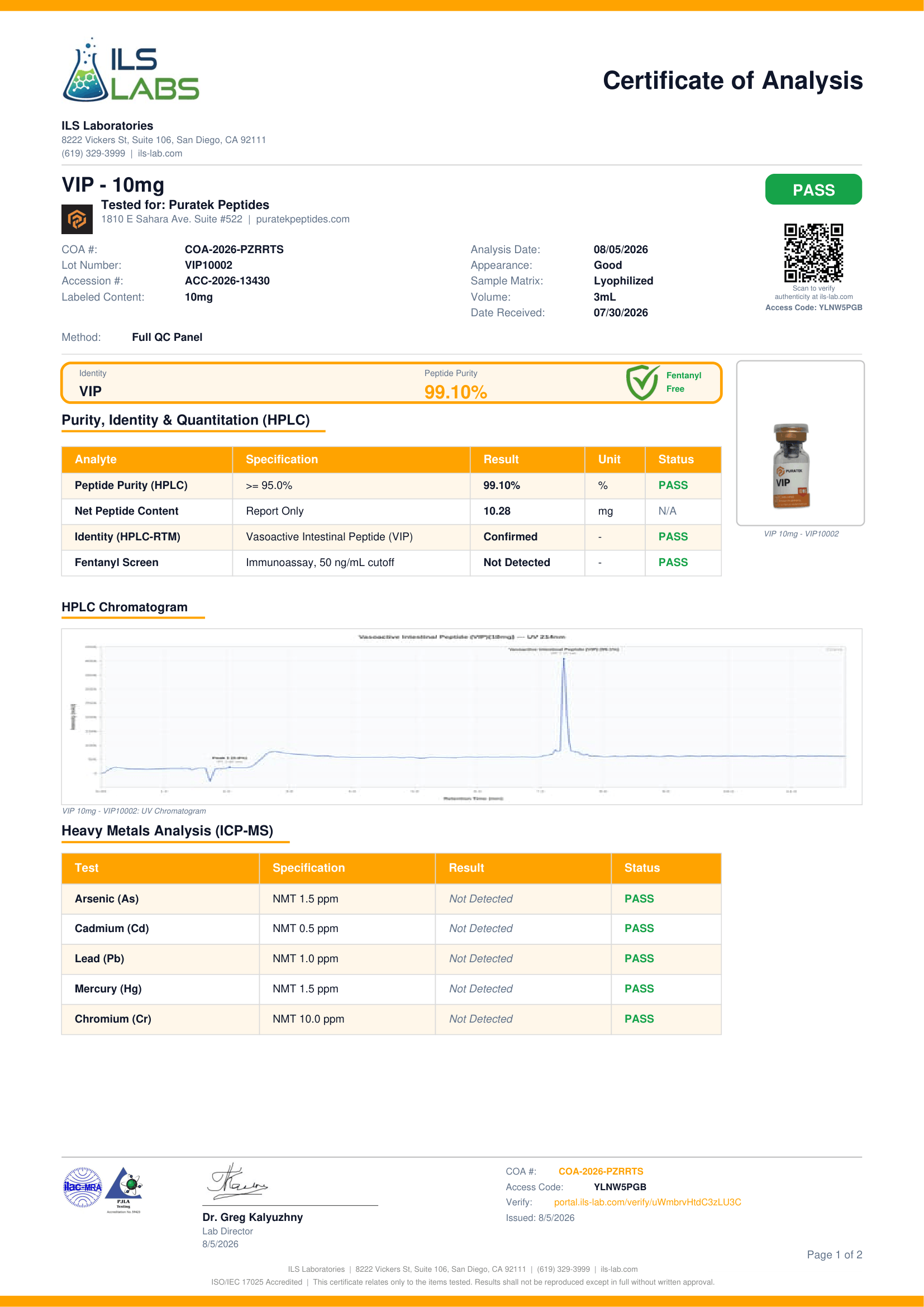Click the Lab Director's signature
This screenshot has height=1307, width=924.
pos(237,1181)
